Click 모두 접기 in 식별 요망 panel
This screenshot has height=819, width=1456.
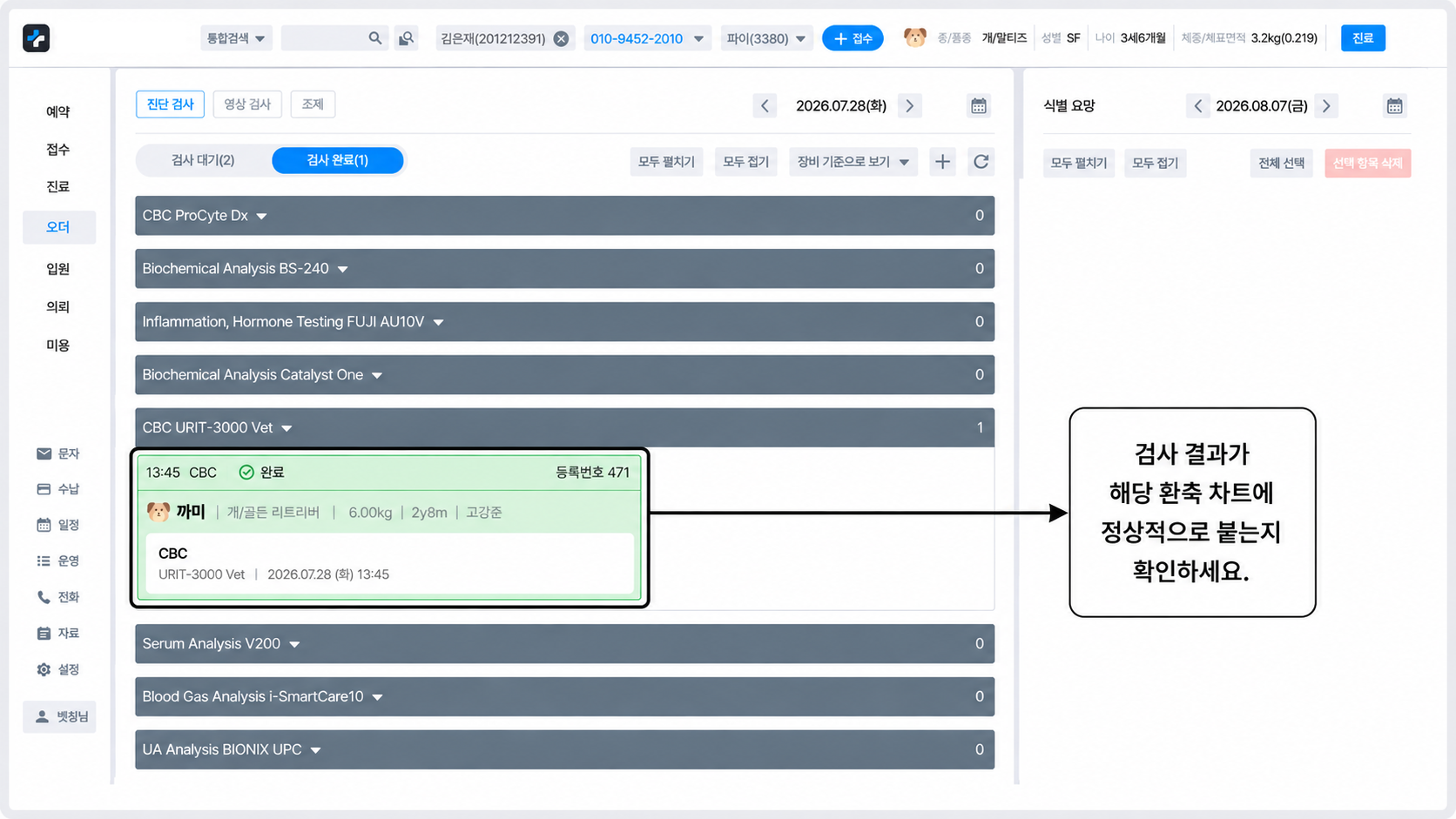1156,163
